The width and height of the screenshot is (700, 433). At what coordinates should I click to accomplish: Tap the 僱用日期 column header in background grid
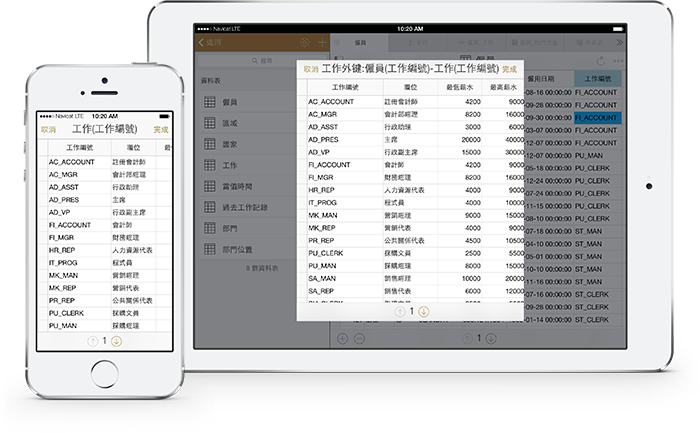point(541,79)
